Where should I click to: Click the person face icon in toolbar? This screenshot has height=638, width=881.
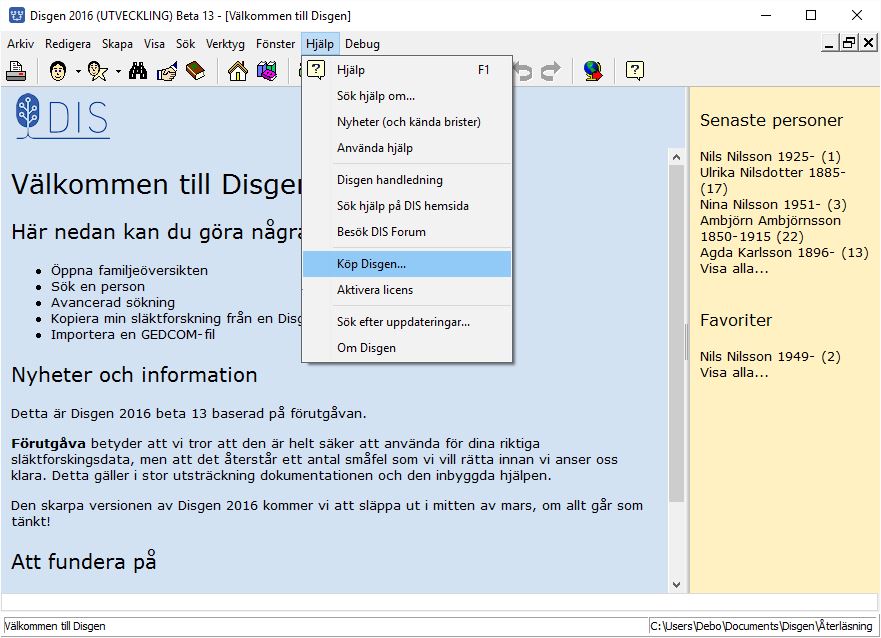58,71
